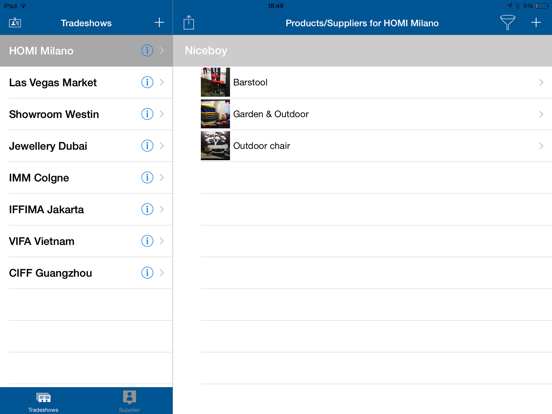The width and height of the screenshot is (552, 414).
Task: Tap the share/export icon
Action: 189,23
